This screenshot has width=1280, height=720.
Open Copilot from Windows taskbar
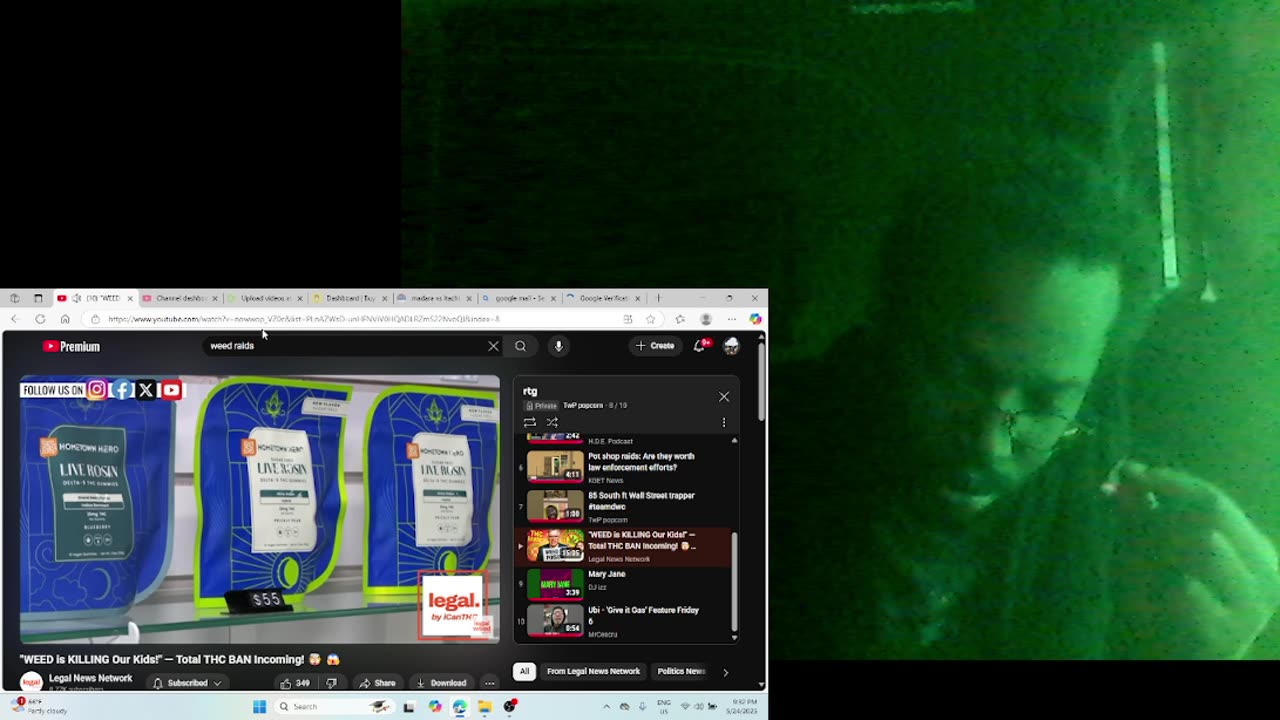point(434,707)
